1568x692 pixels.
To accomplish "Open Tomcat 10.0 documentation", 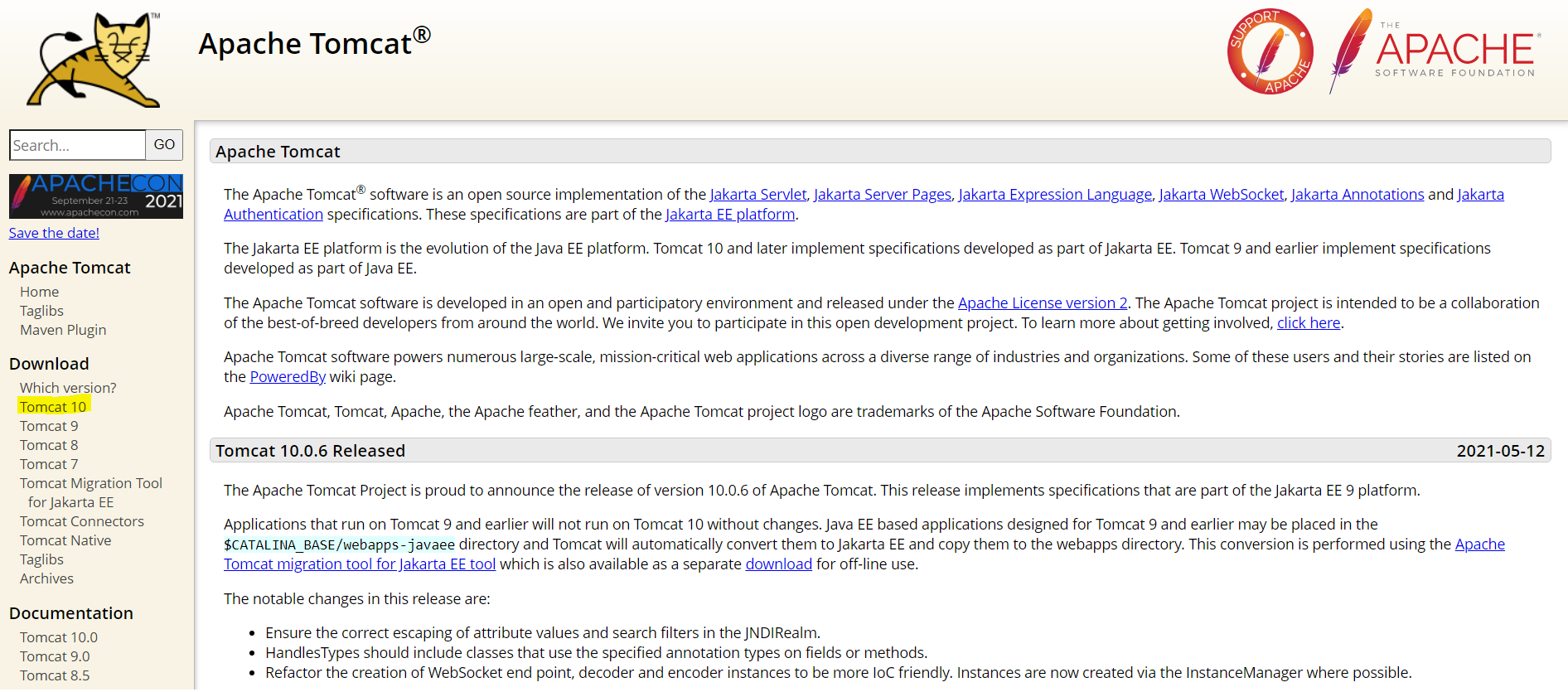I will click(59, 637).
